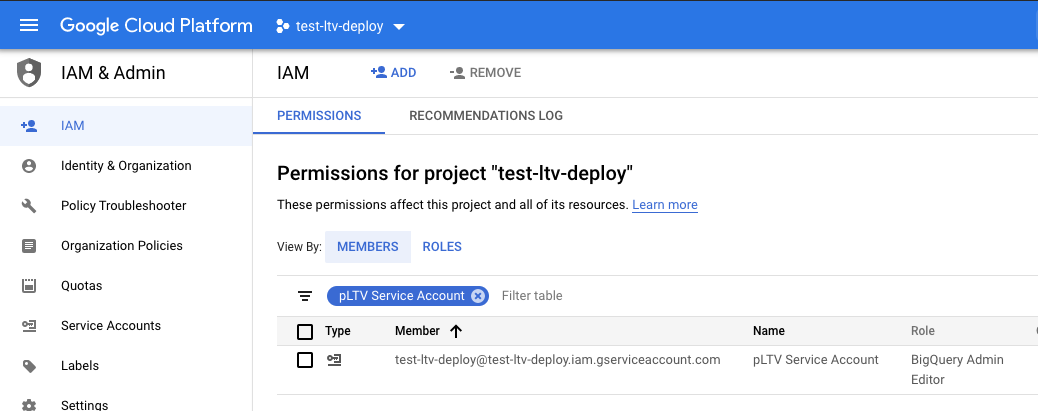Click the Identity & Organization person icon
The height and width of the screenshot is (411, 1038).
(x=29, y=166)
